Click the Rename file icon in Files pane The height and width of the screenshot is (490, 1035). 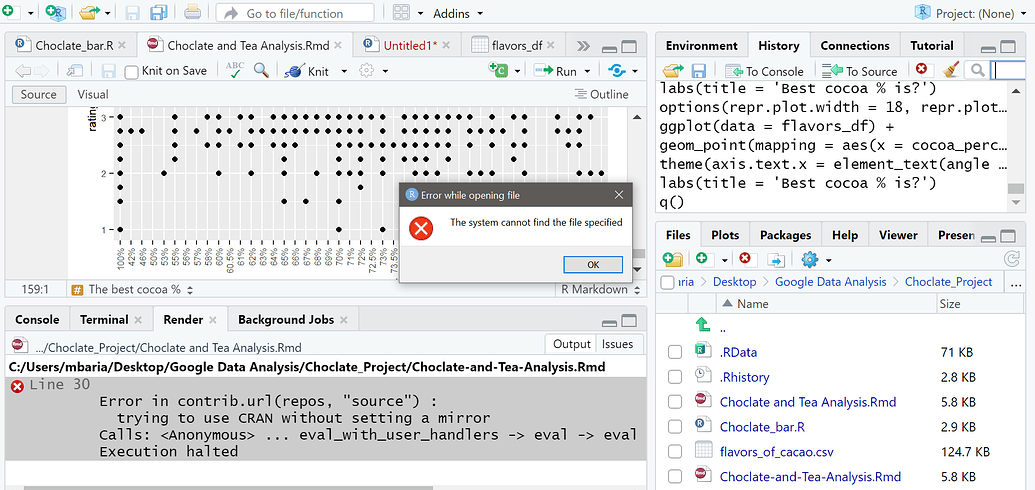(x=776, y=259)
